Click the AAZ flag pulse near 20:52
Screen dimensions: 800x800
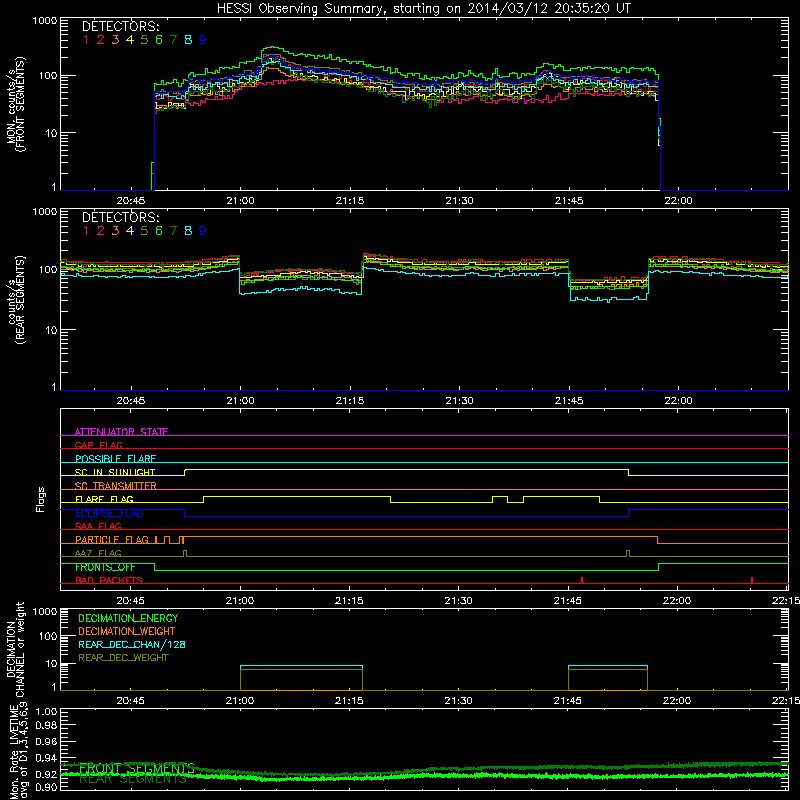click(x=185, y=554)
